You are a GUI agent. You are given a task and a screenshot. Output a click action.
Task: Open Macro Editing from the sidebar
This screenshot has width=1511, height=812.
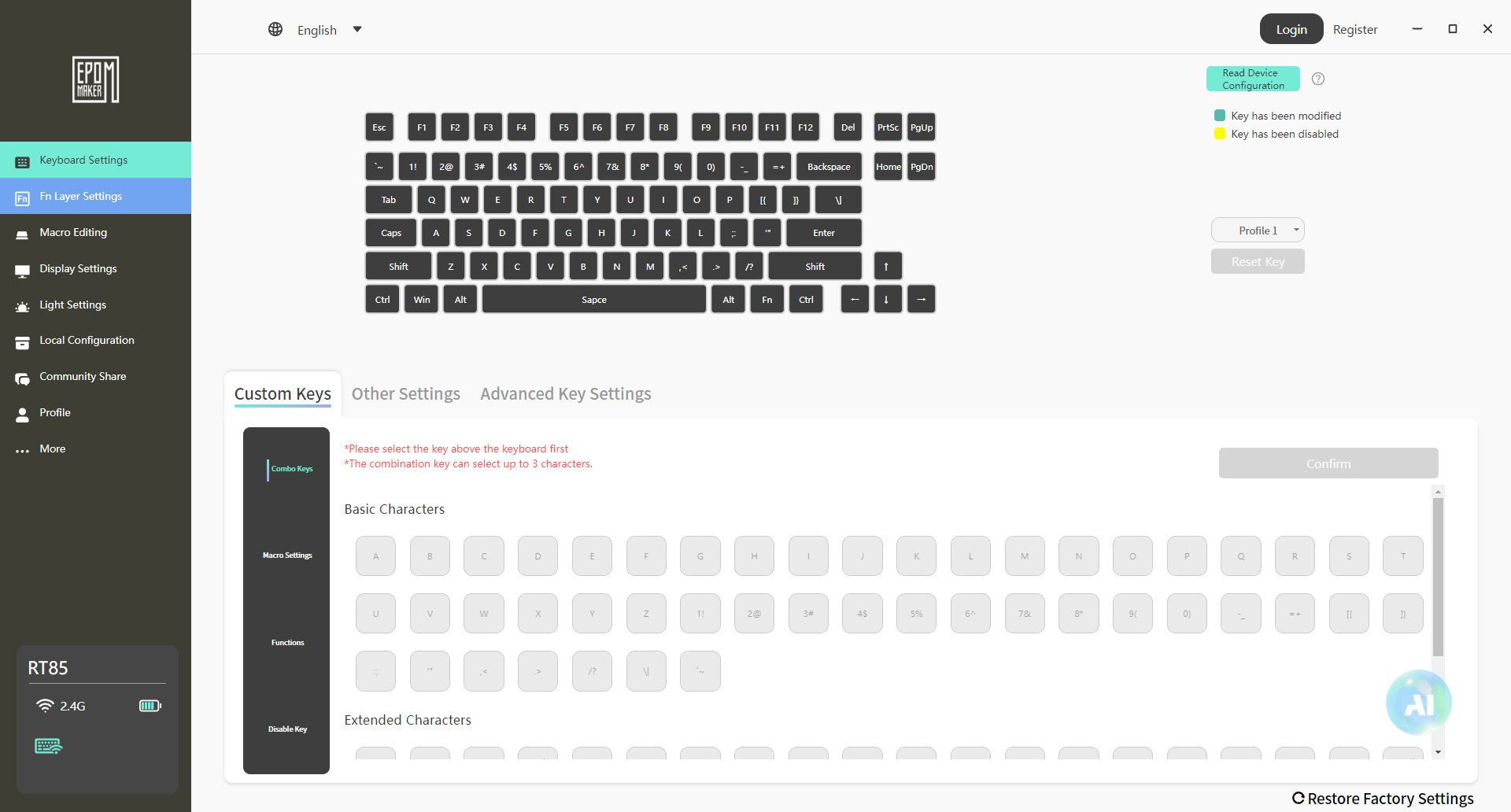[x=73, y=233]
